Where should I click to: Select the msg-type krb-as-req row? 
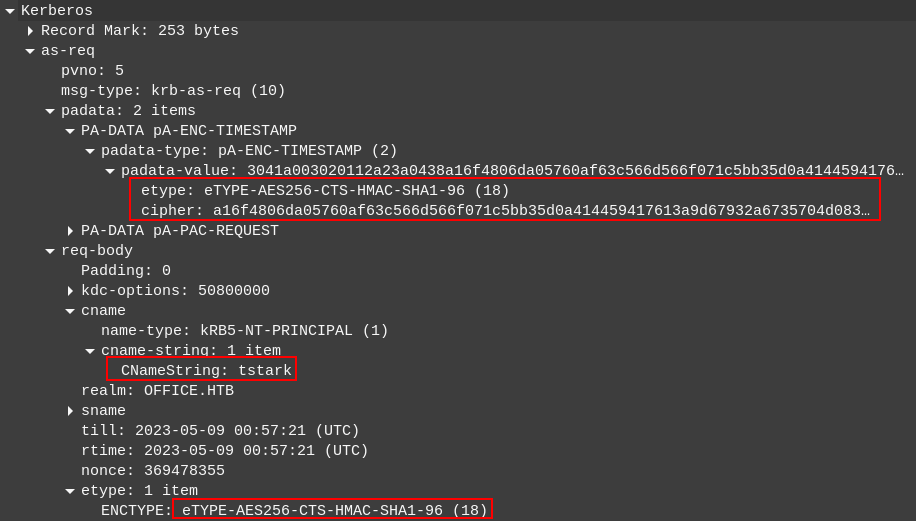tap(173, 91)
